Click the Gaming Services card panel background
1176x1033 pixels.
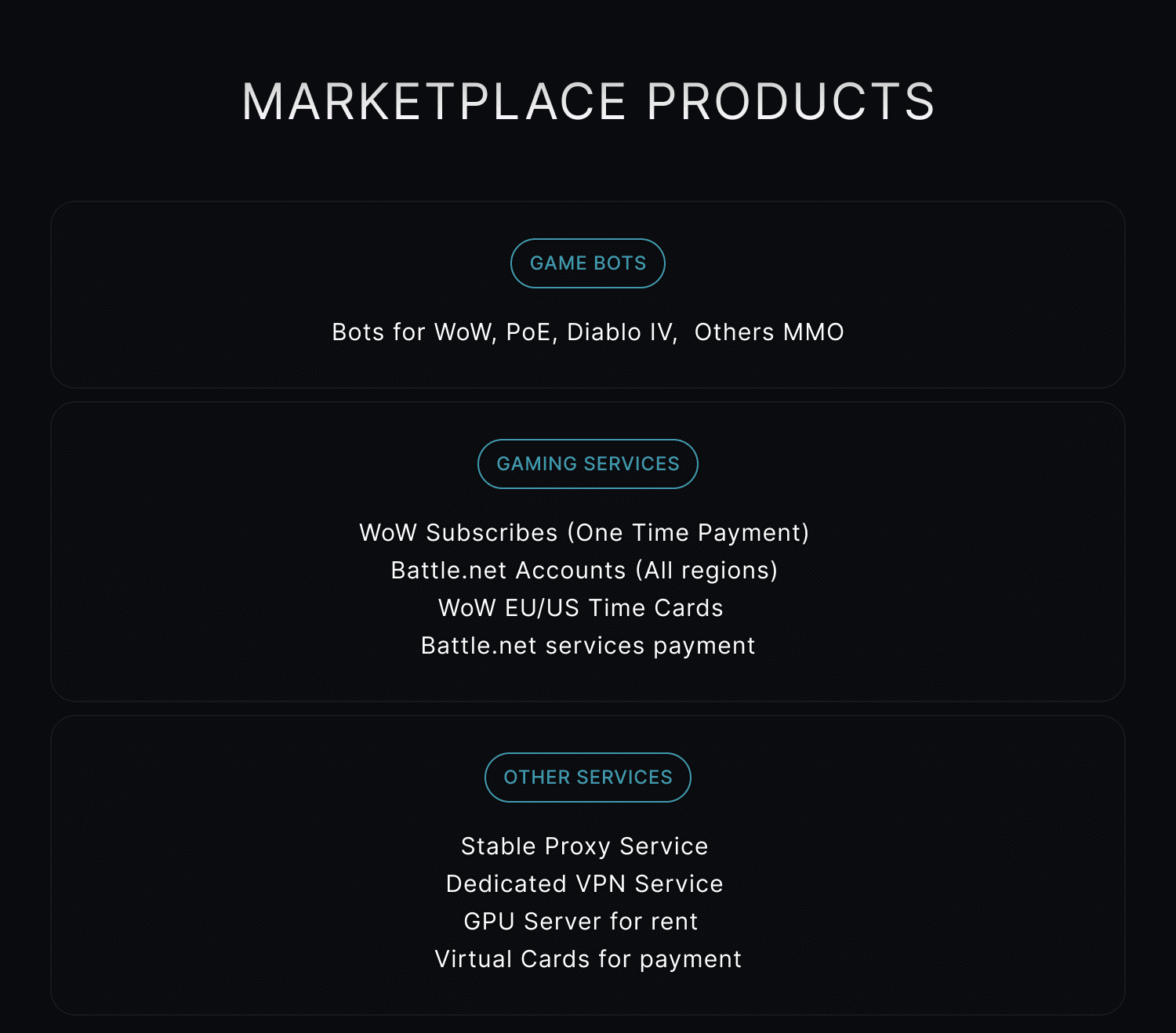click(196, 552)
